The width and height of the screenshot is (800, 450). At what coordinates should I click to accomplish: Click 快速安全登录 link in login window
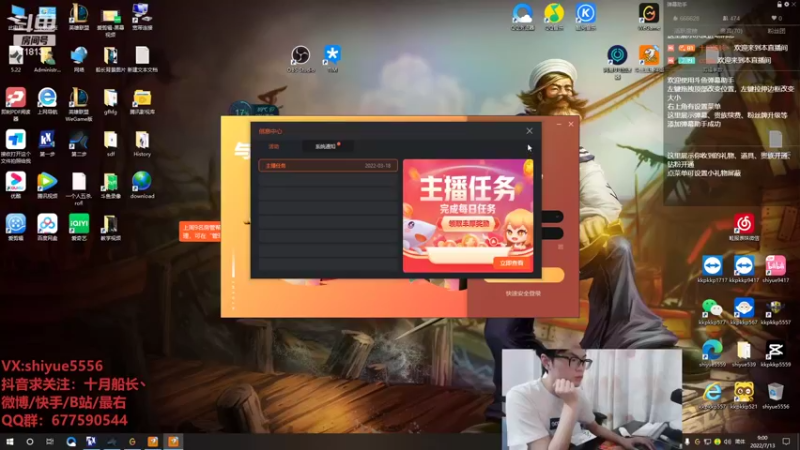click(523, 294)
